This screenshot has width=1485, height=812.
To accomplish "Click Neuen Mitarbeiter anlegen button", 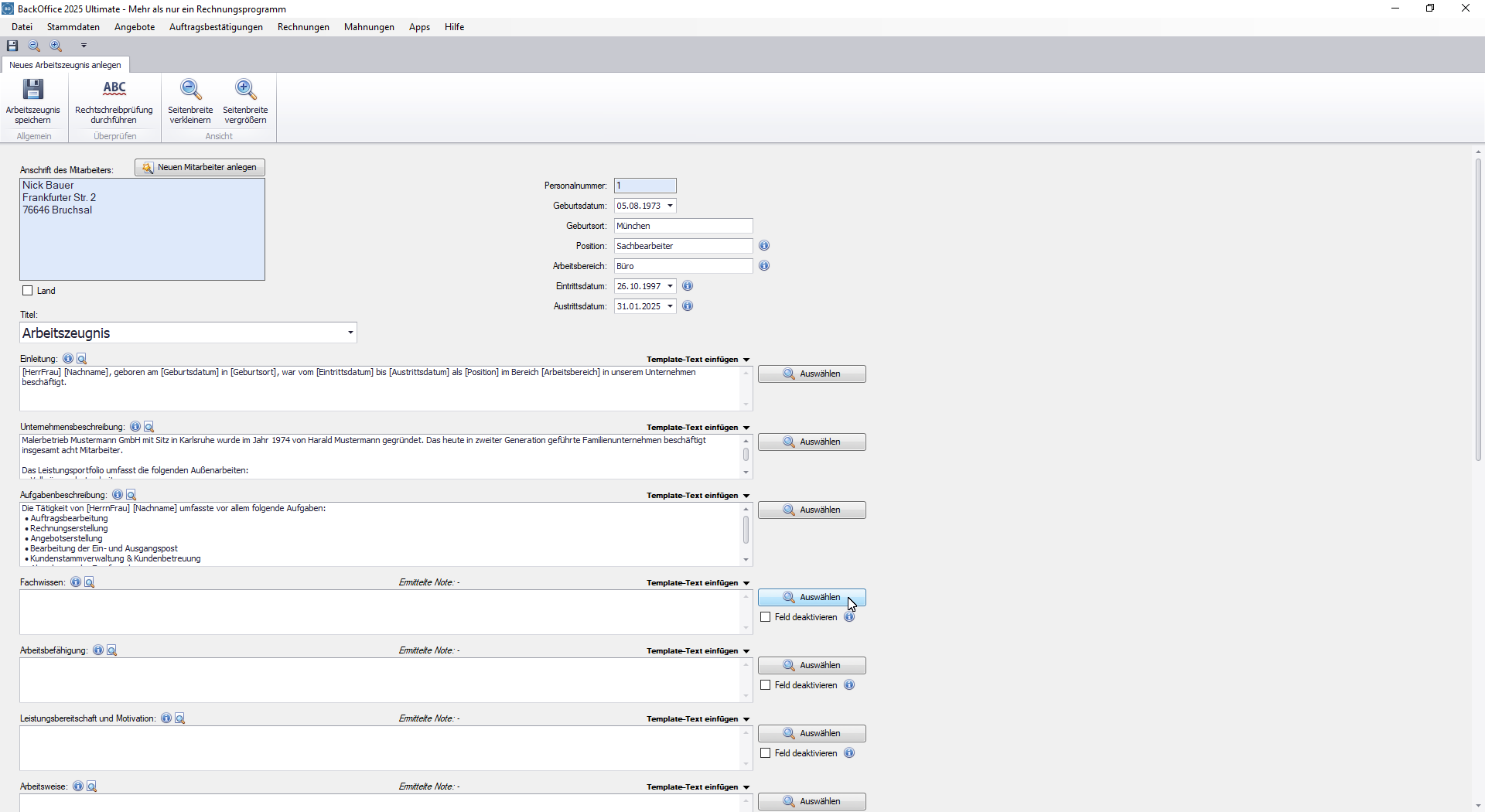I will [200, 168].
